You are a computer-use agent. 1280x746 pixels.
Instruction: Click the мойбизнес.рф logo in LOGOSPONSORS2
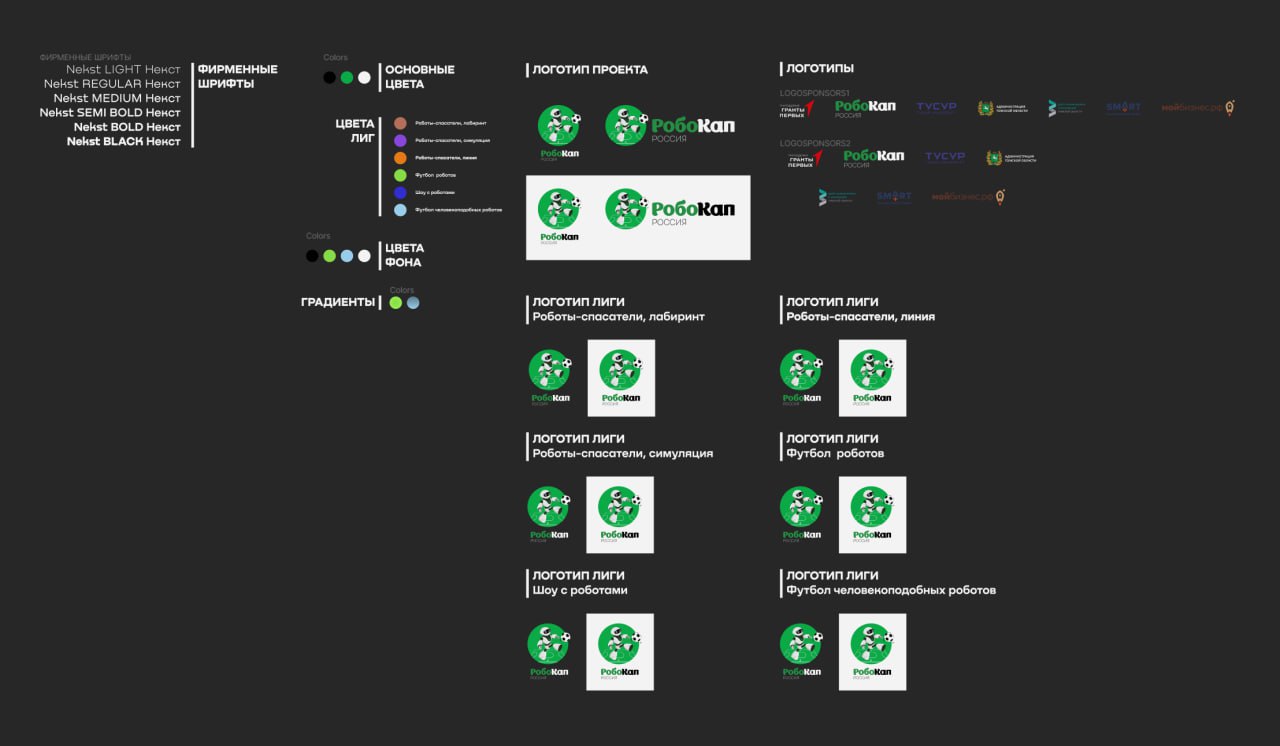coord(968,198)
